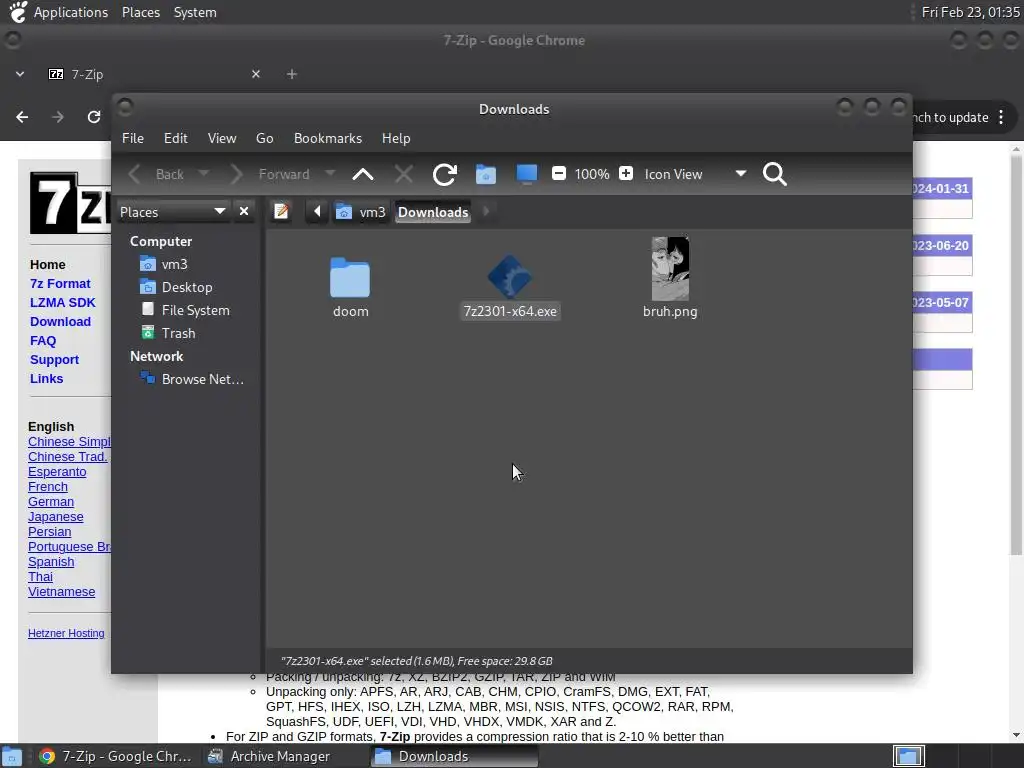Reload the Downloads folder view

coord(444,174)
